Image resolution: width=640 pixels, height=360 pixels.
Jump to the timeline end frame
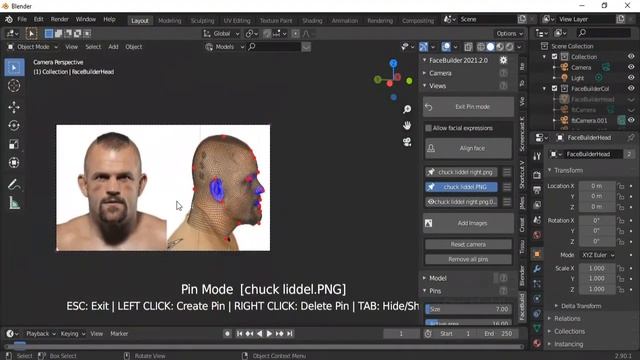tap(290, 333)
